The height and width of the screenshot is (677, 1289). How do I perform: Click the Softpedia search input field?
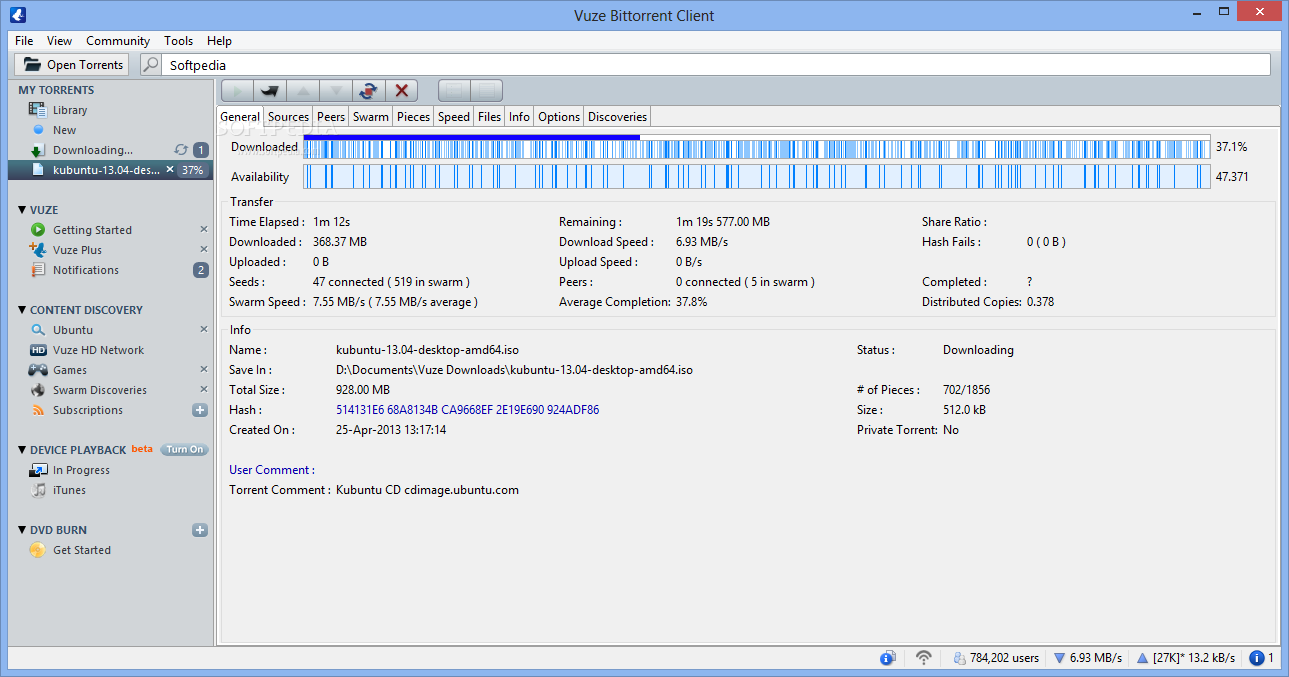pos(716,65)
